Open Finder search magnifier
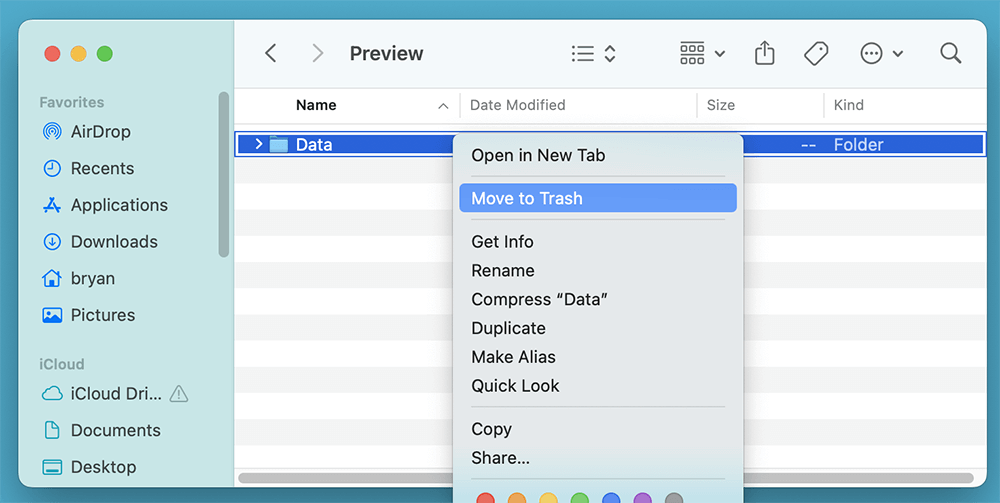The width and height of the screenshot is (1000, 503). pyautogui.click(x=950, y=53)
